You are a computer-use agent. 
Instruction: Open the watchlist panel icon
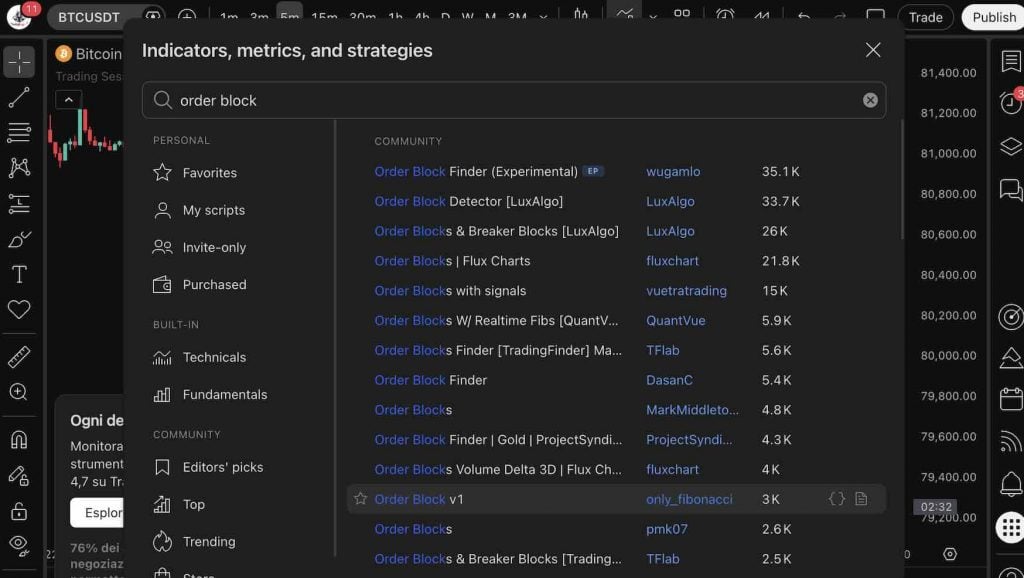1010,61
